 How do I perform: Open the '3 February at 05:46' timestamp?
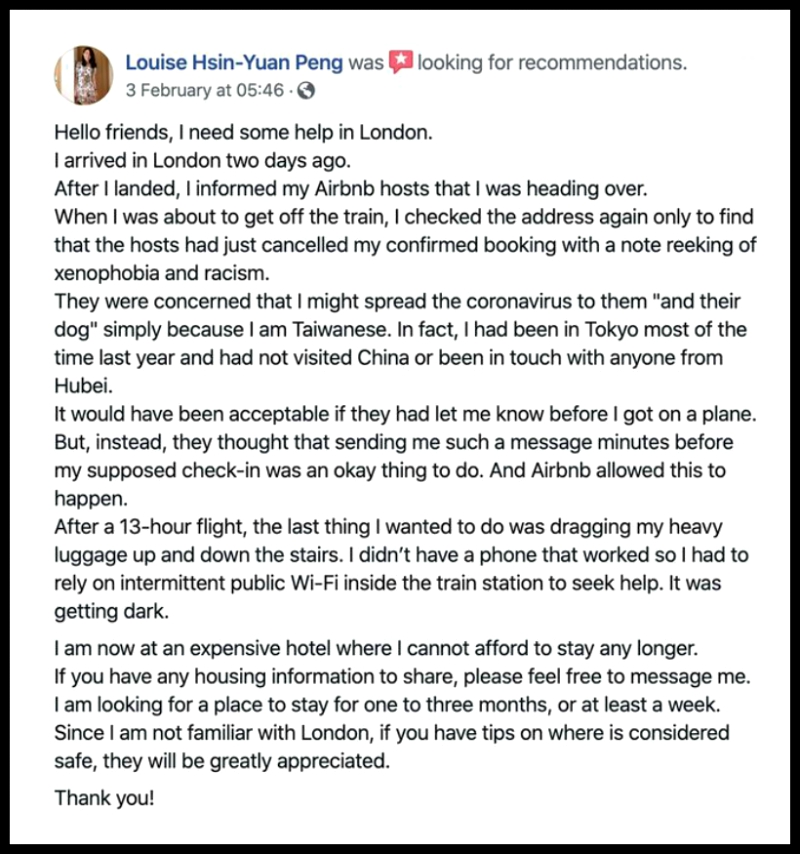click(205, 90)
